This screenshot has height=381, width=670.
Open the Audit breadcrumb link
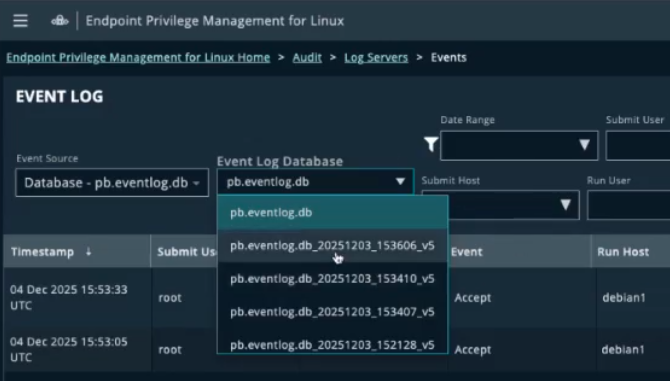point(307,57)
